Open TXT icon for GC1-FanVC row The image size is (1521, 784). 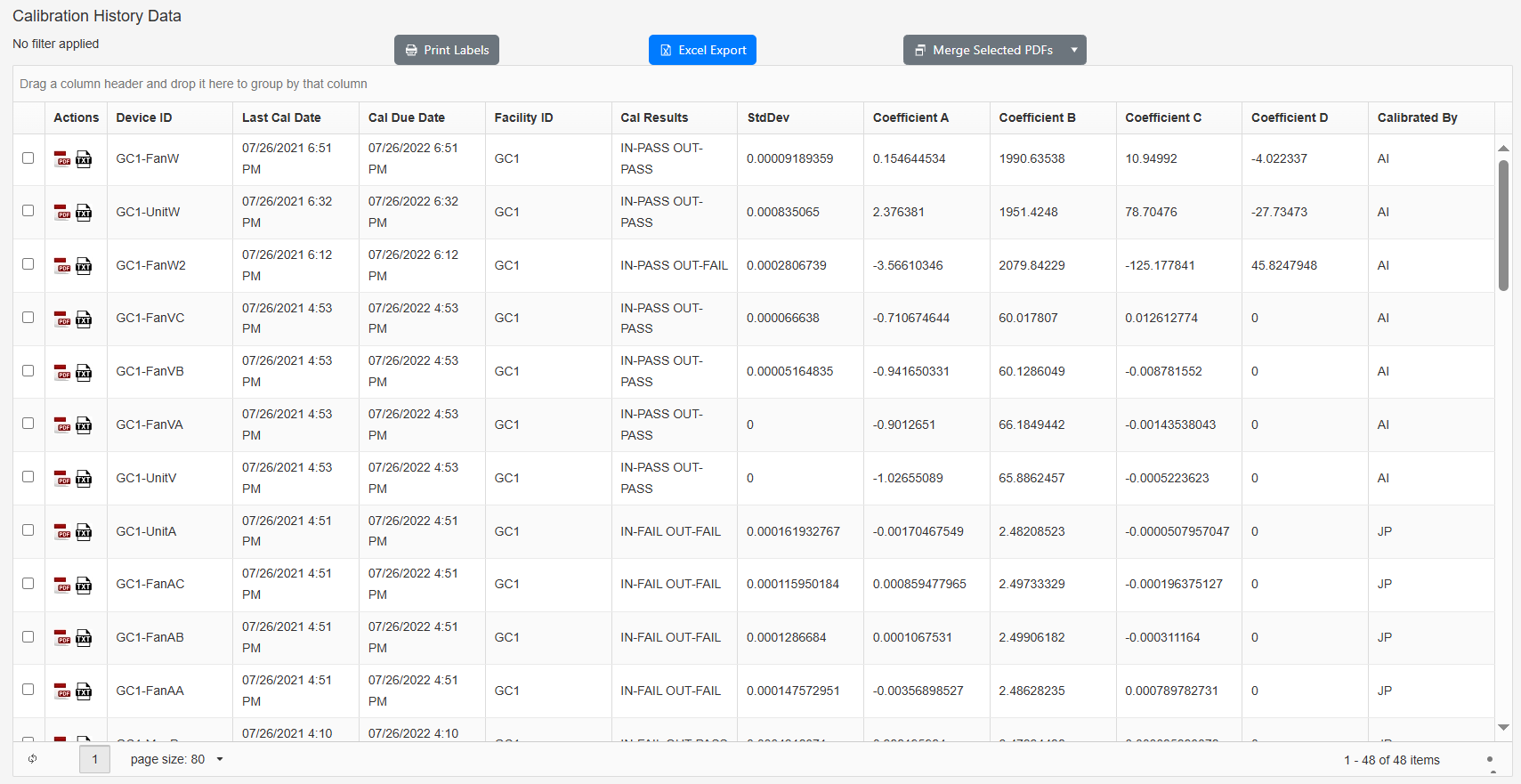(x=84, y=319)
